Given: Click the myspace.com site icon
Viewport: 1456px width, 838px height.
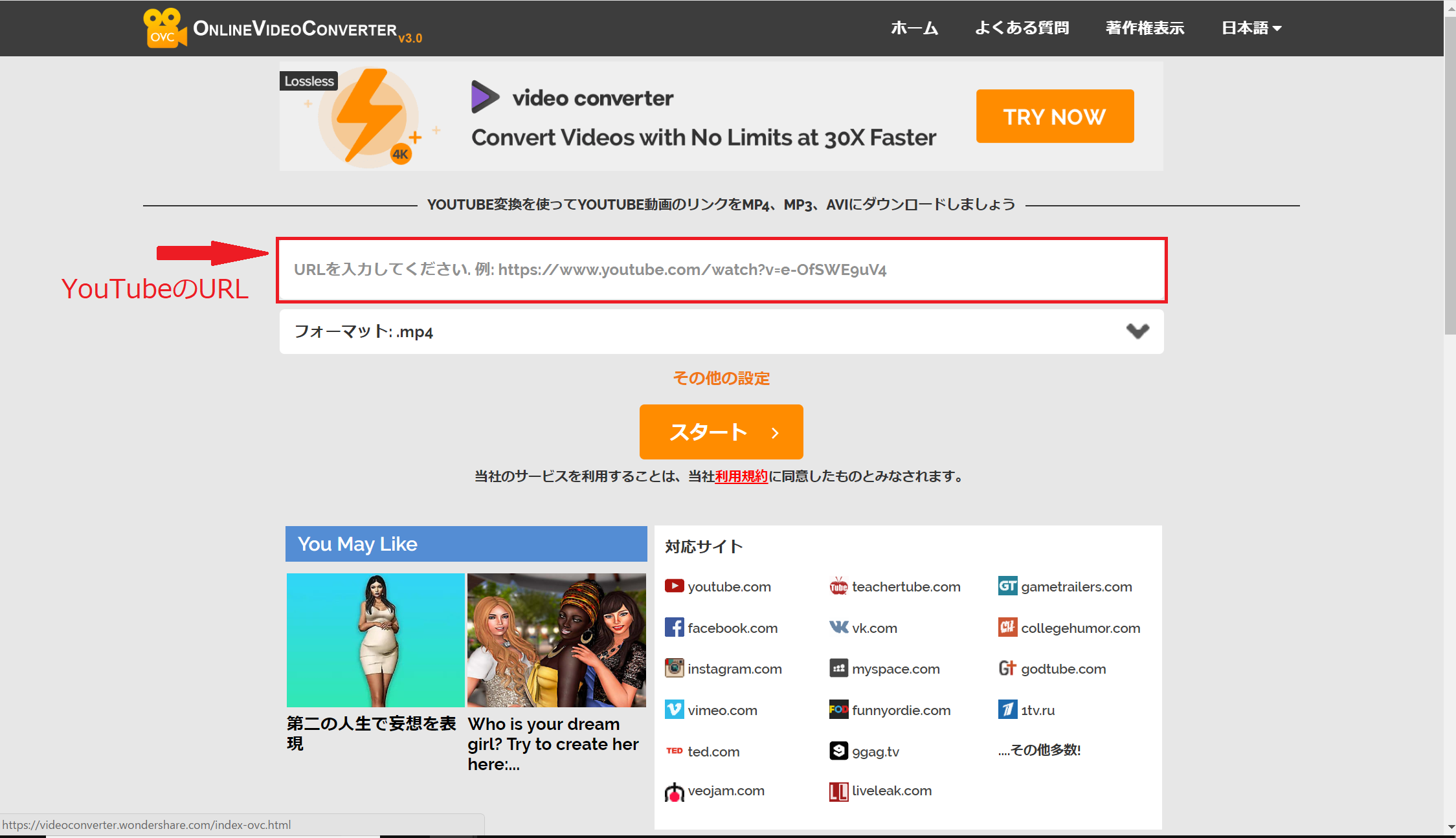Looking at the screenshot, I should pyautogui.click(x=838, y=668).
